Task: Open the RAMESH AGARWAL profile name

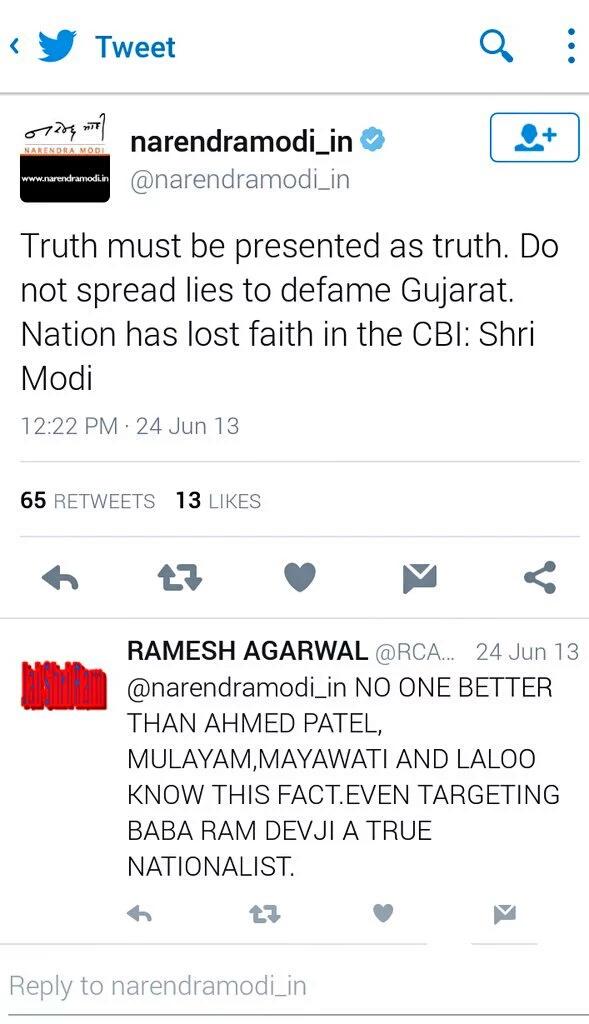Action: click(247, 650)
